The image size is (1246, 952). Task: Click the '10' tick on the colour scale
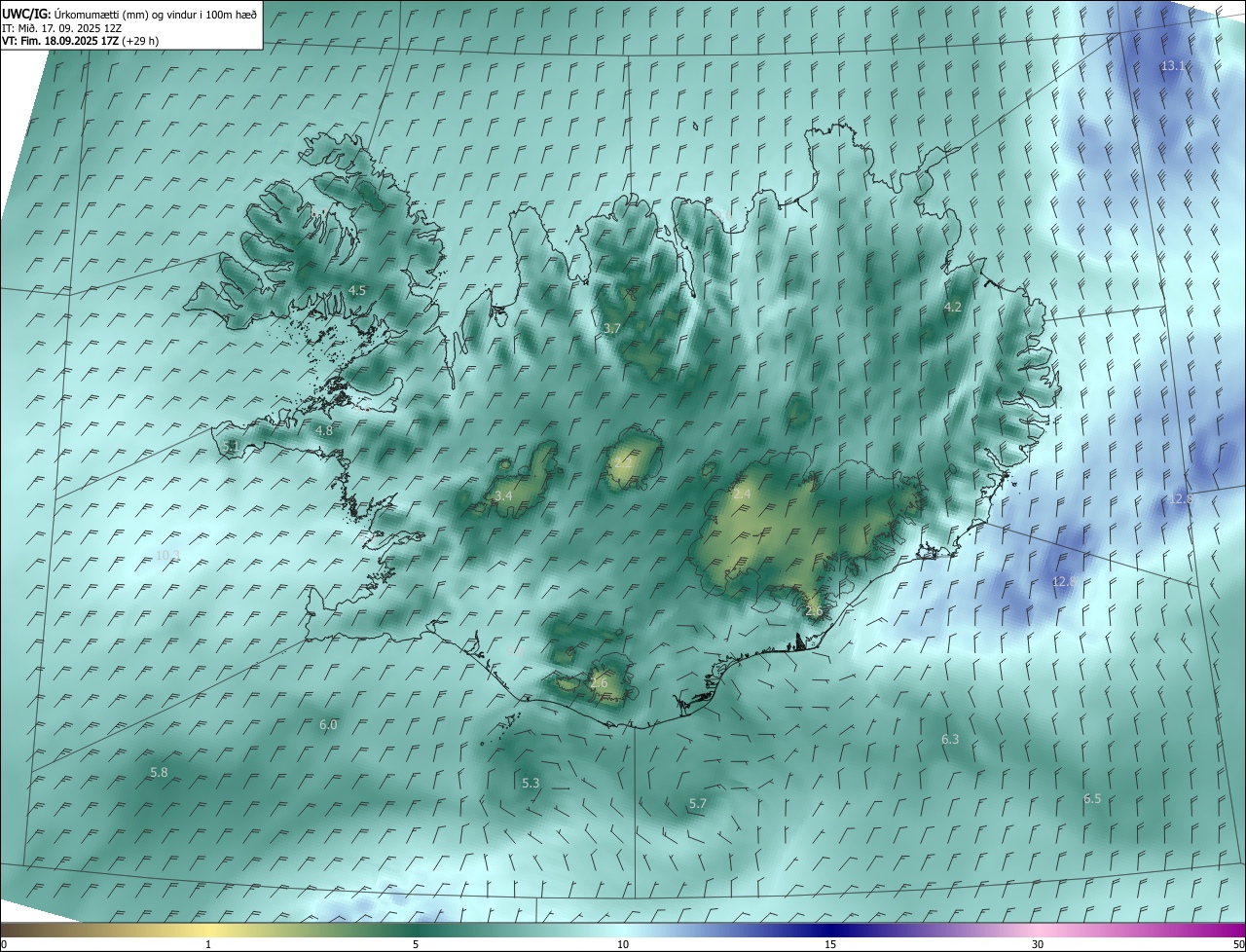coord(623,944)
